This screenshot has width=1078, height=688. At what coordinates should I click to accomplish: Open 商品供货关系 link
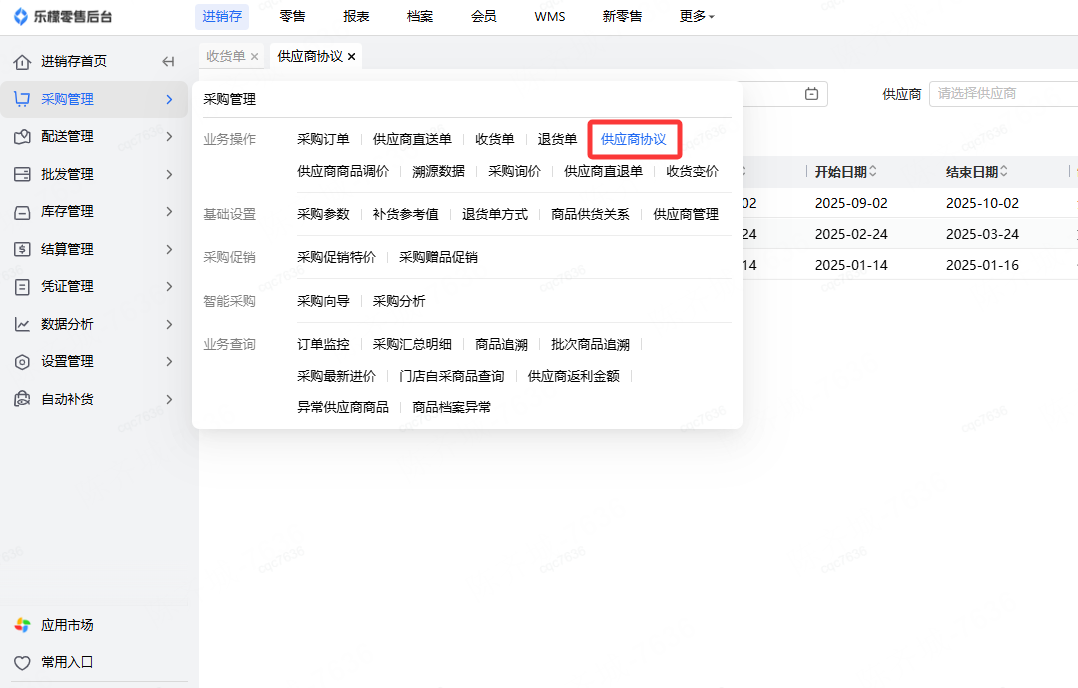[x=590, y=214]
